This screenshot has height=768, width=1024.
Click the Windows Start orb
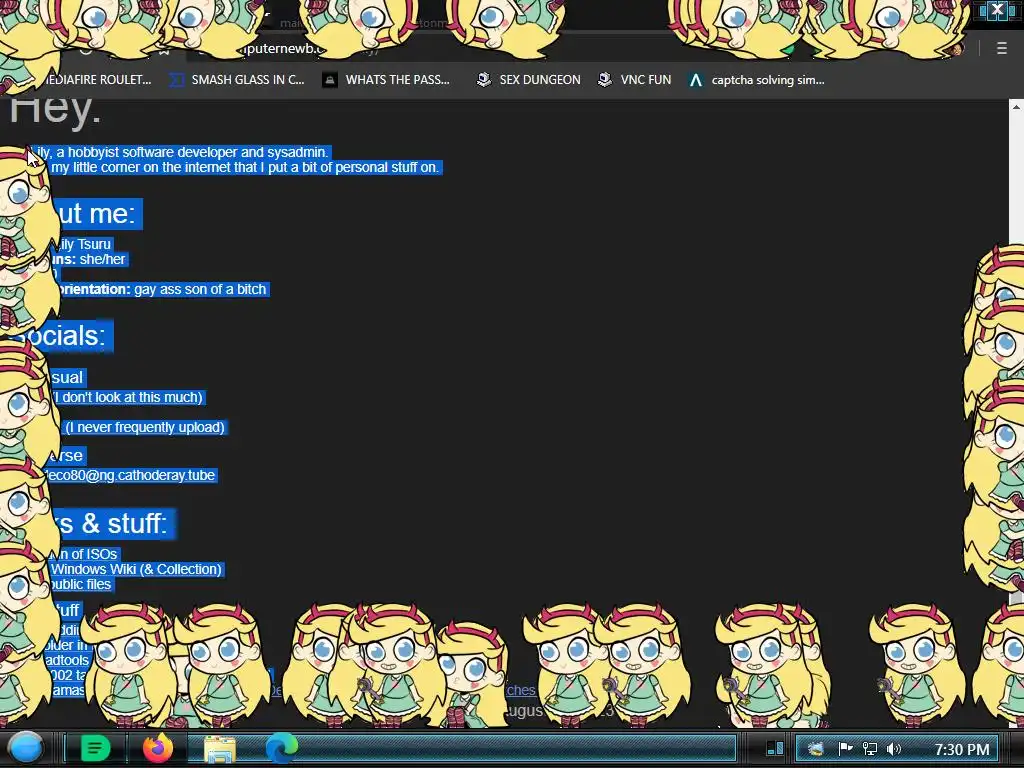(25, 748)
